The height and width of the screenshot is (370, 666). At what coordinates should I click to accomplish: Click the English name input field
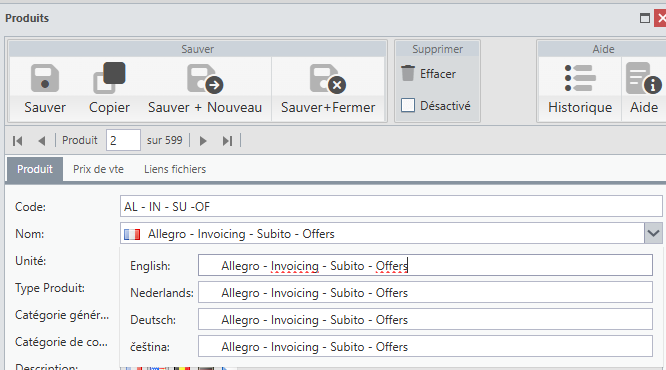click(425, 265)
